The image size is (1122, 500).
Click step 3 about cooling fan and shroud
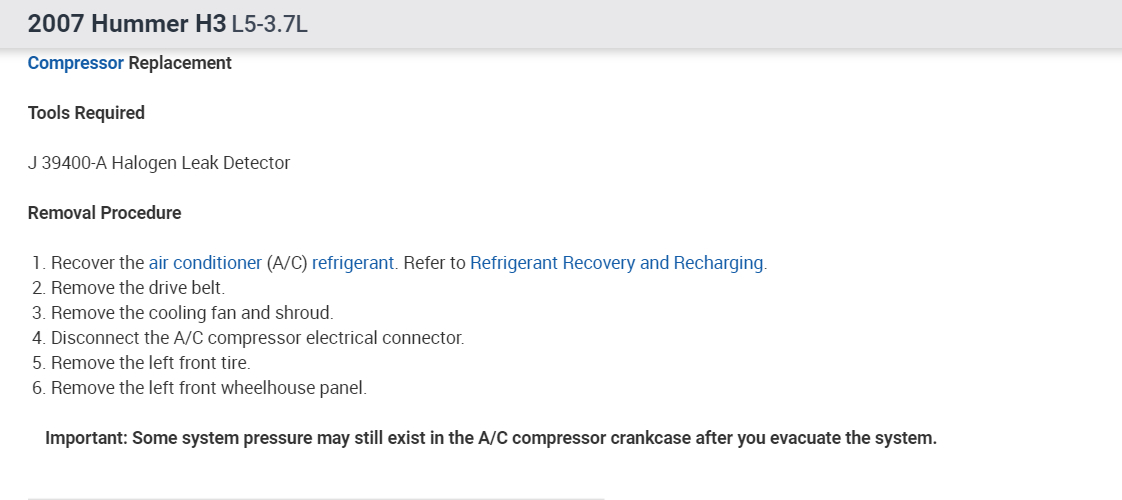click(x=191, y=313)
